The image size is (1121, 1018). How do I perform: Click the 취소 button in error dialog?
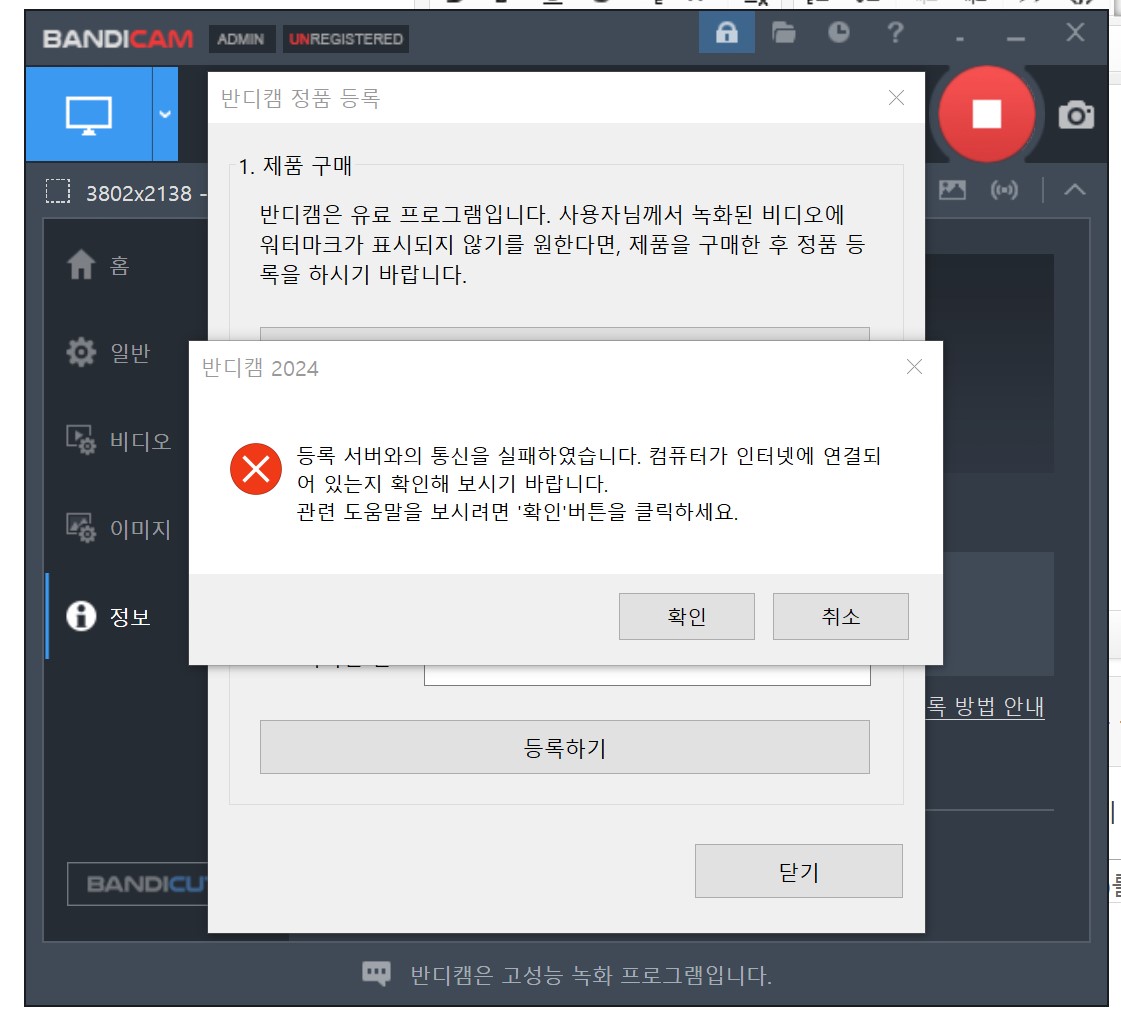click(x=841, y=616)
